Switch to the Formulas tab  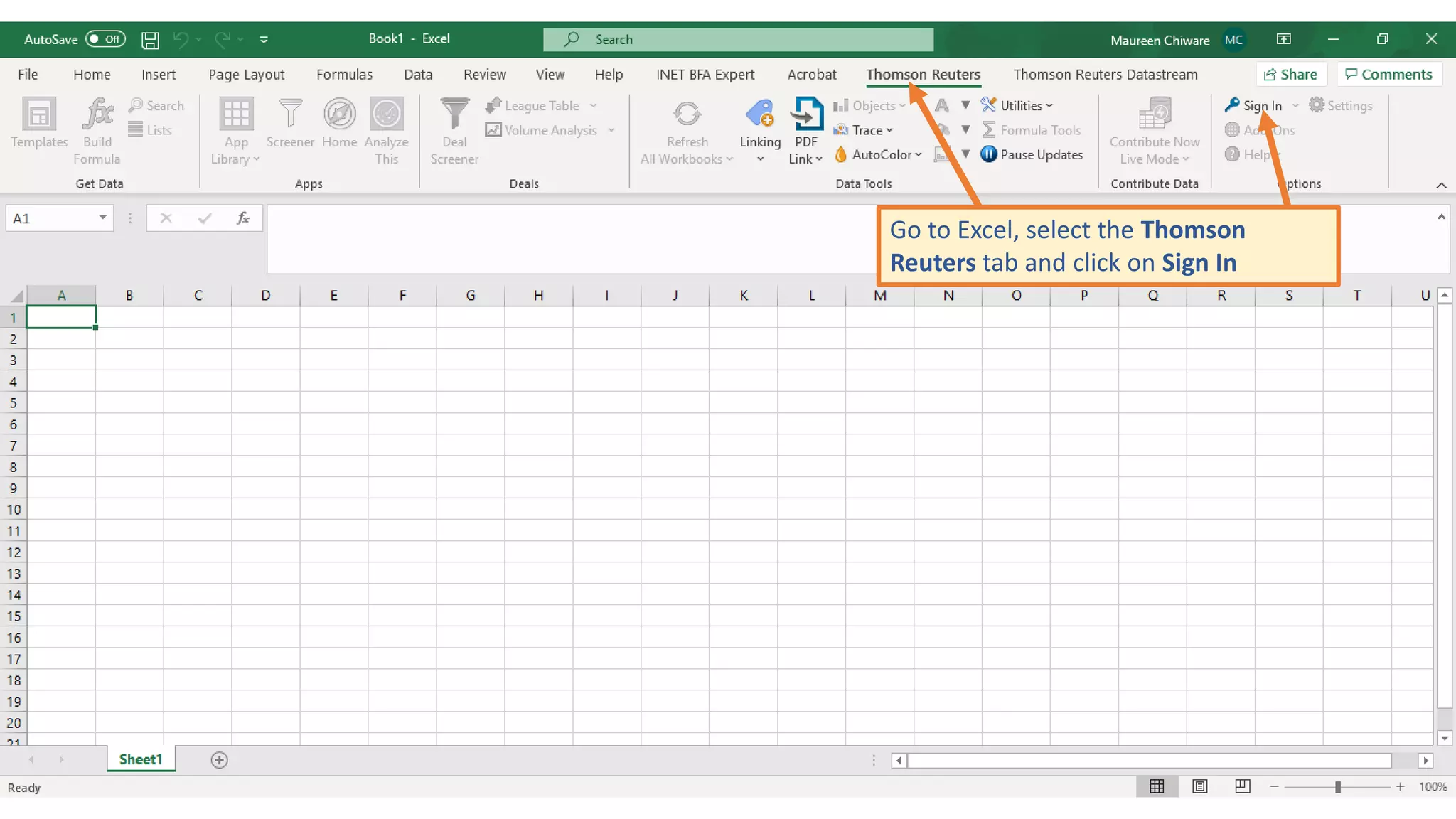[x=344, y=75]
